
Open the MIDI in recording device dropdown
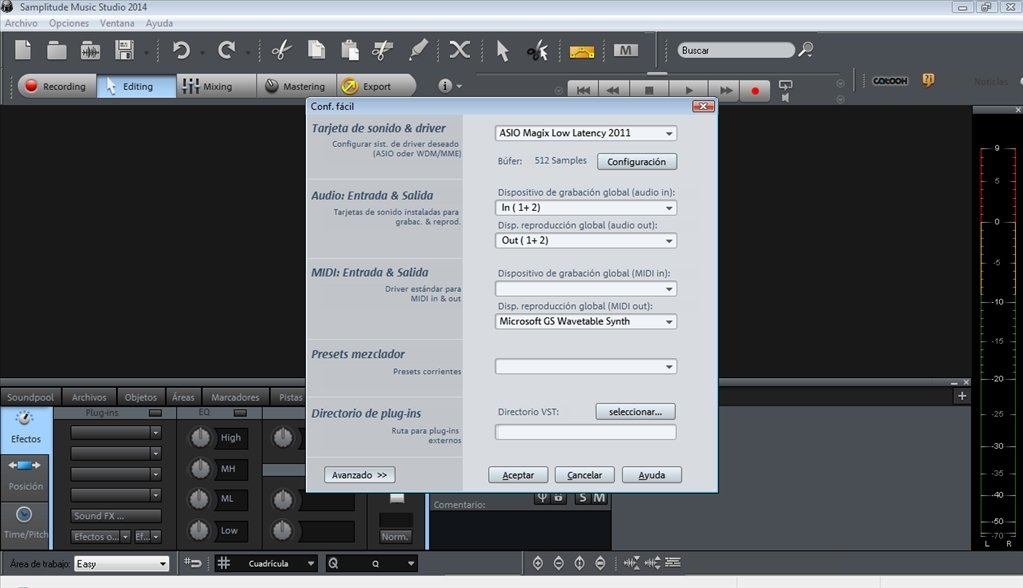585,288
